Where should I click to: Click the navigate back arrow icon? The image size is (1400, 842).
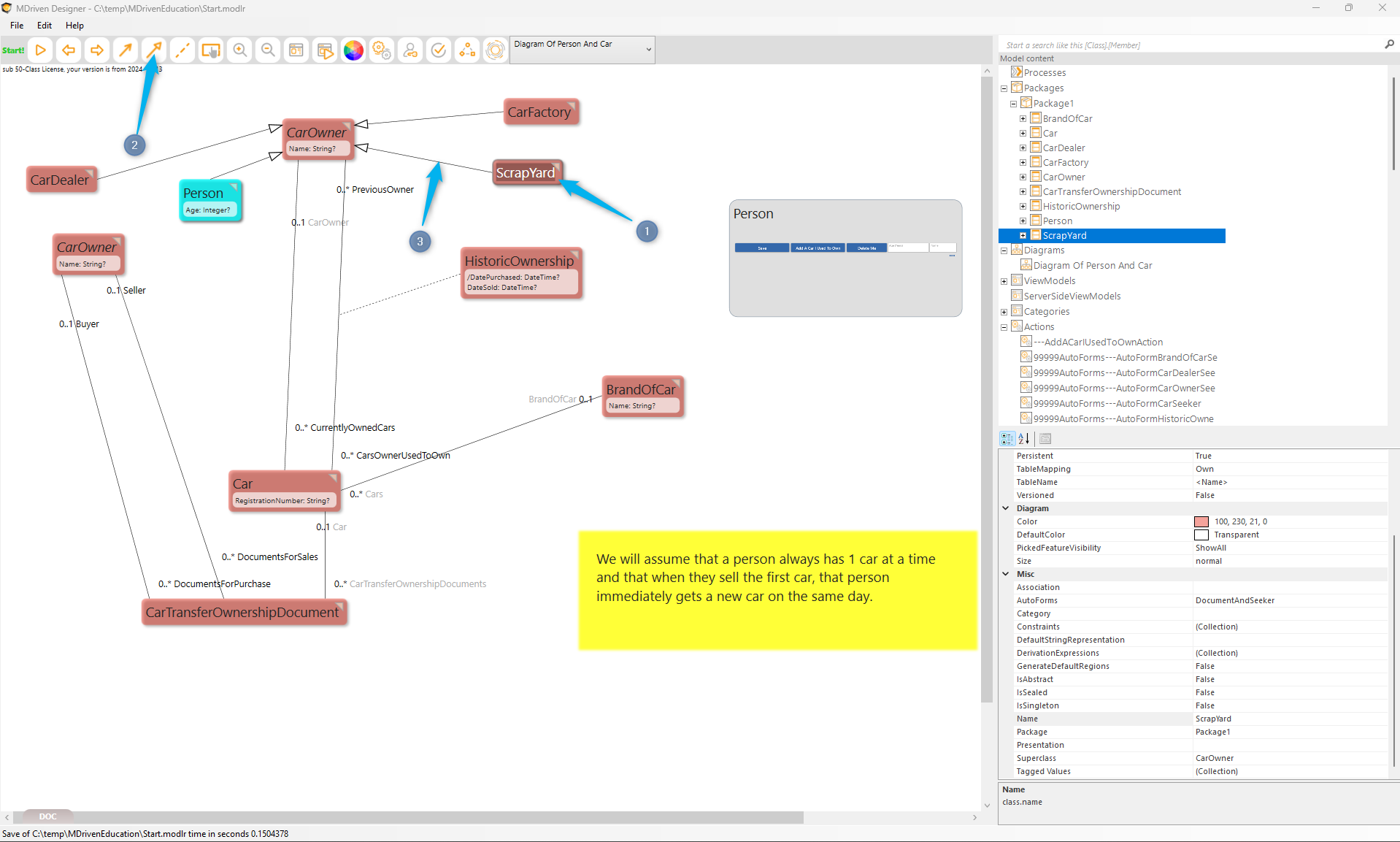[69, 50]
